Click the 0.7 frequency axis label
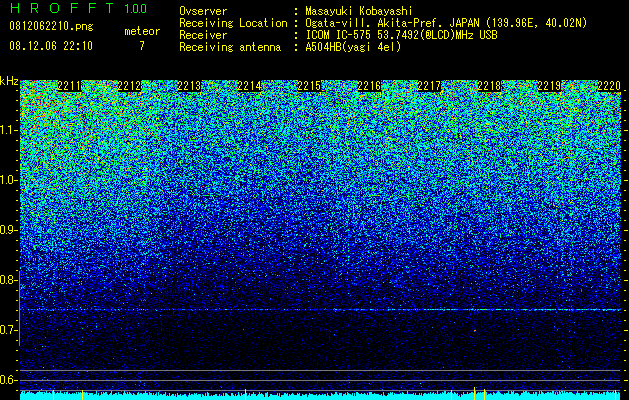This screenshot has height=400, width=629. pos(7,330)
